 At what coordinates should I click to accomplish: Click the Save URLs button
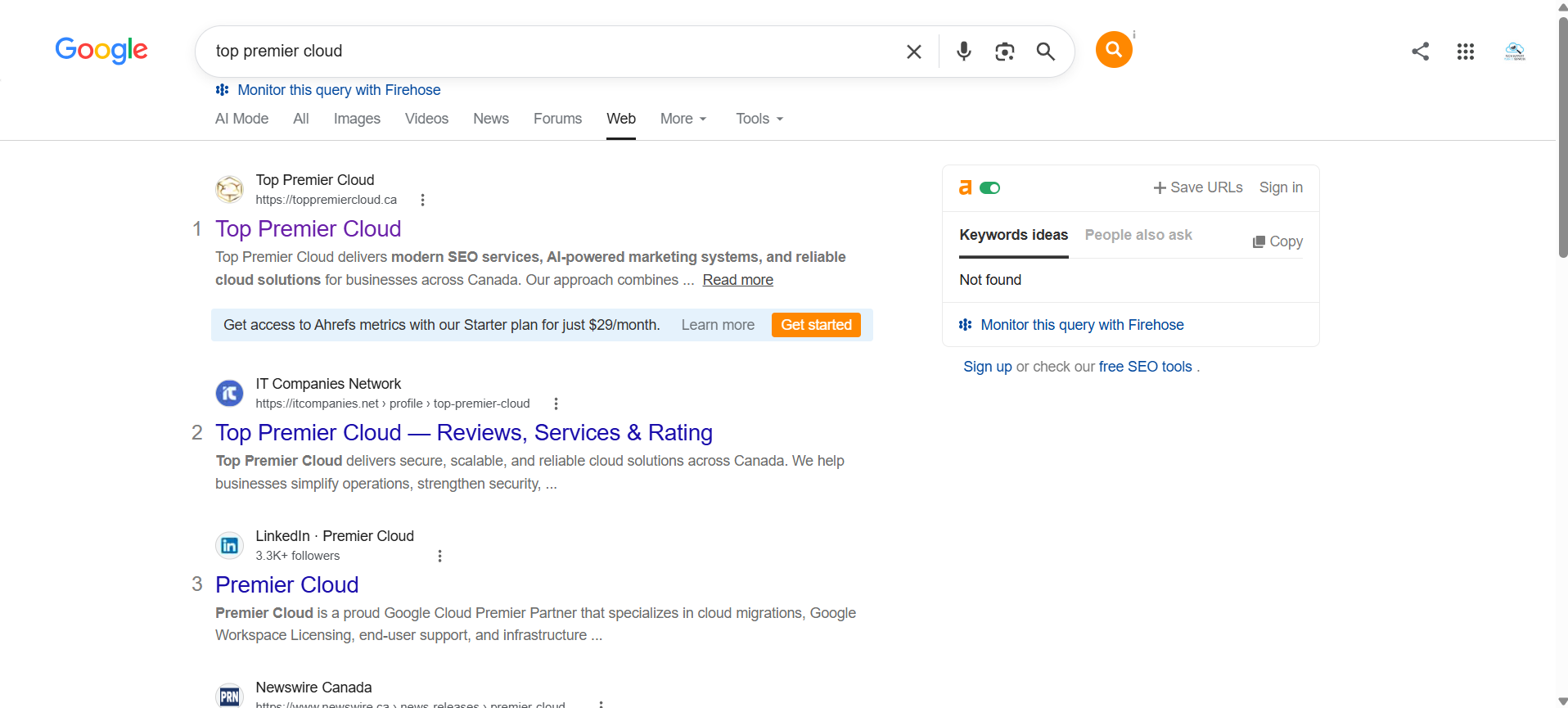(x=1198, y=187)
